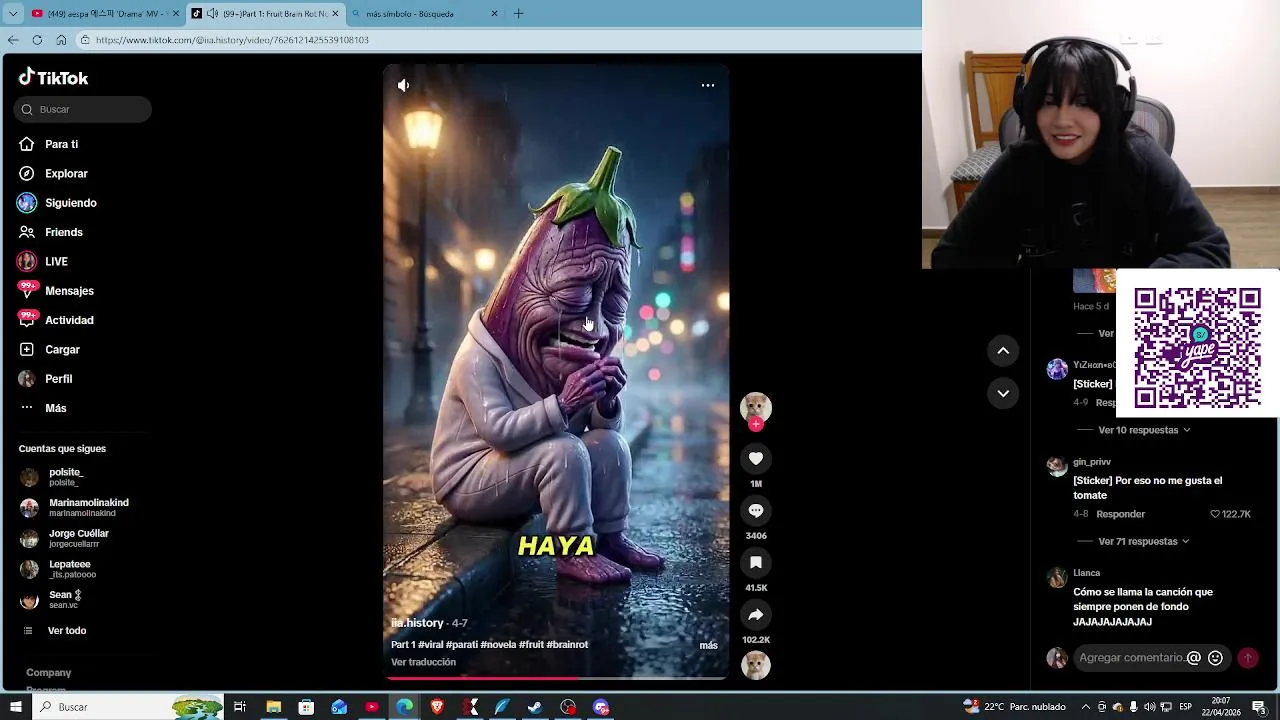Open gin_privv's commenter profile
This screenshot has width=1280, height=720.
(x=1092, y=462)
